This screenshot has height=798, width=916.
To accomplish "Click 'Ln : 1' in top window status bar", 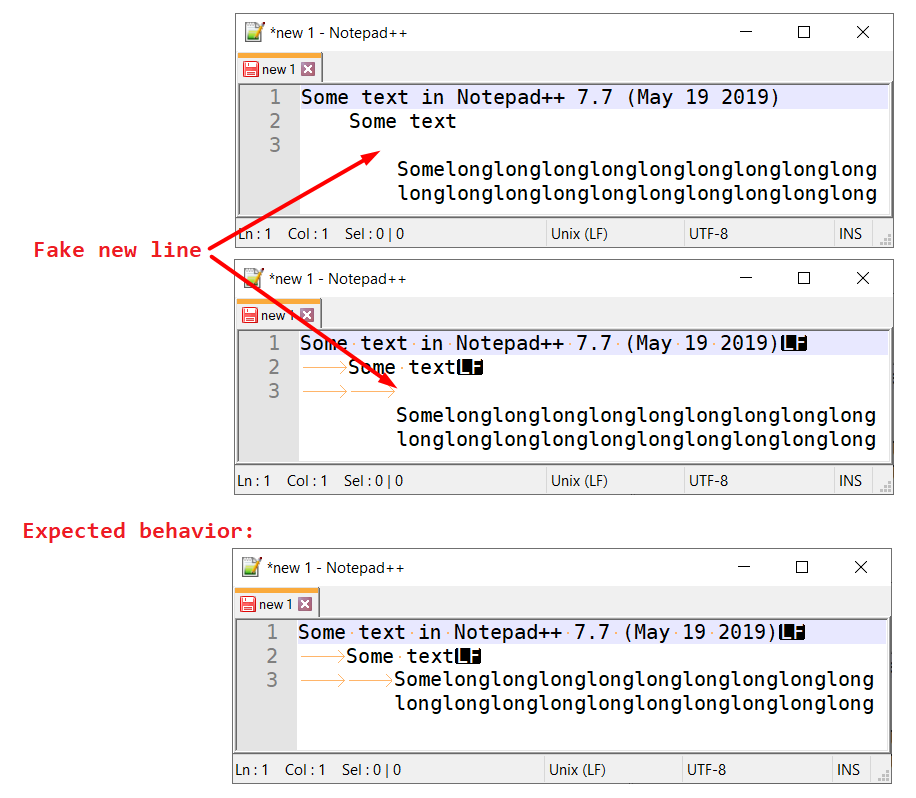I will pyautogui.click(x=255, y=234).
